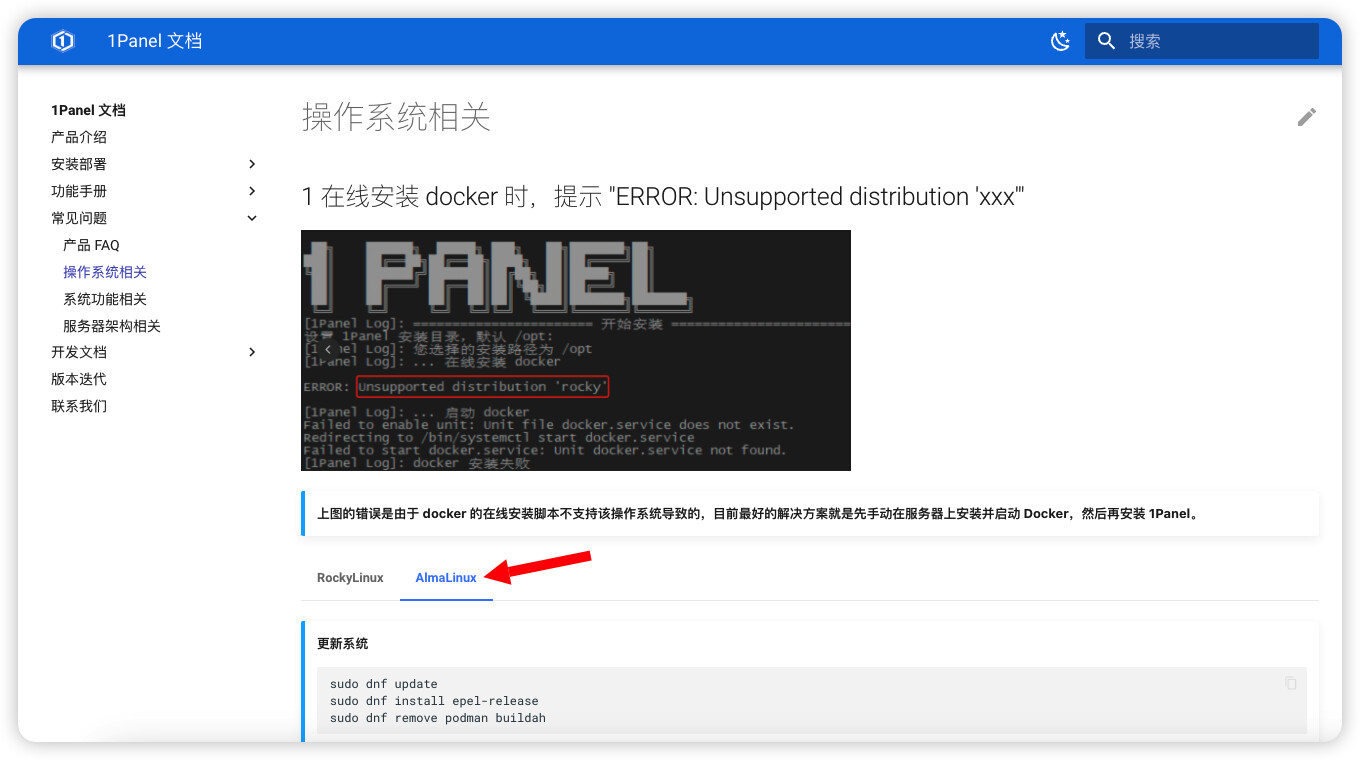This screenshot has width=1360, height=760.
Task: Select 操作系统相关 in sidebar
Action: 105,272
